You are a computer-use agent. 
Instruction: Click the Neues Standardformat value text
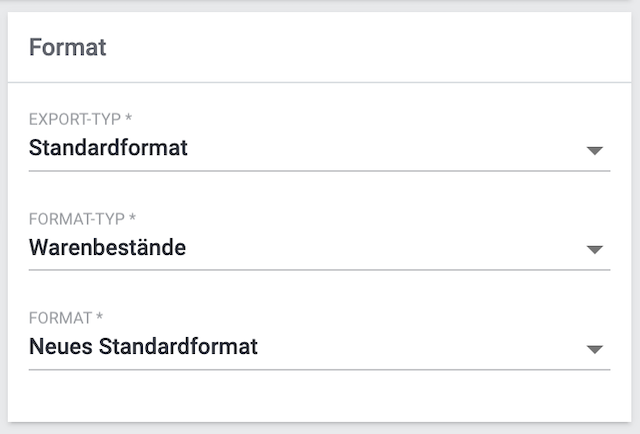143,347
